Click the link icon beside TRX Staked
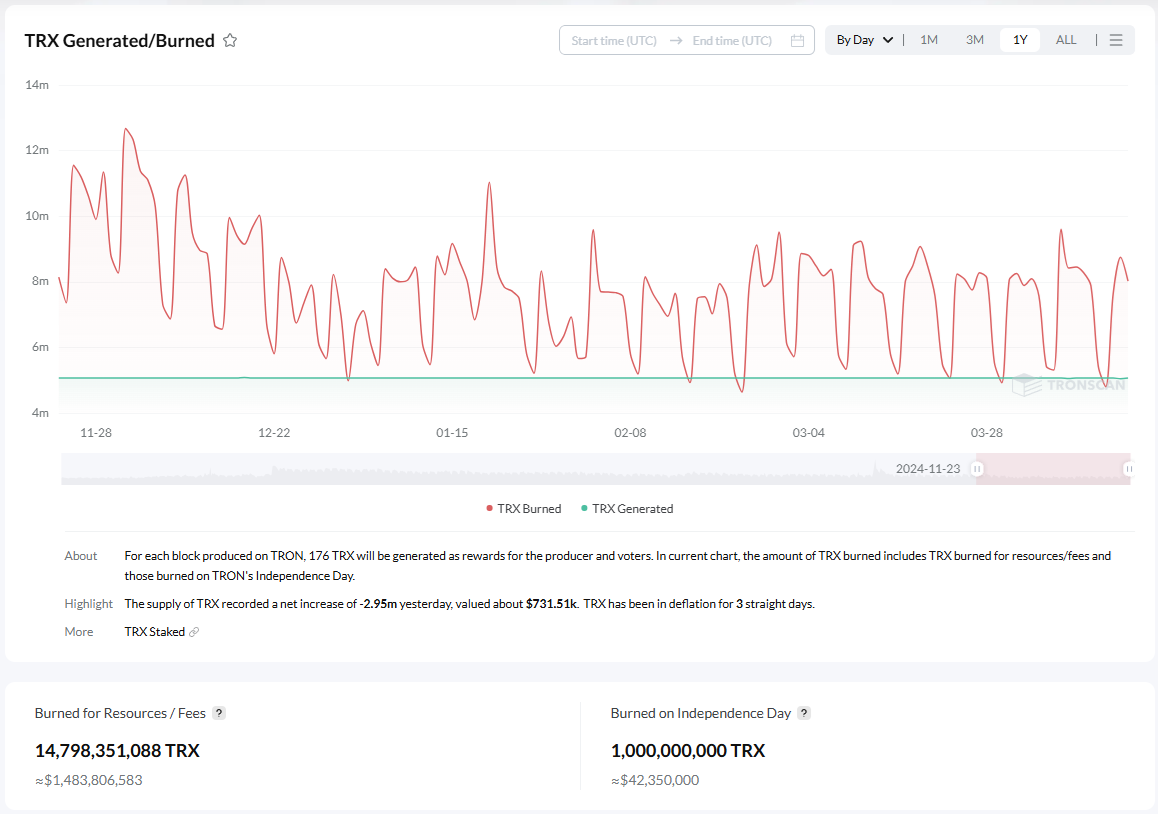1158x814 pixels. pyautogui.click(x=194, y=632)
